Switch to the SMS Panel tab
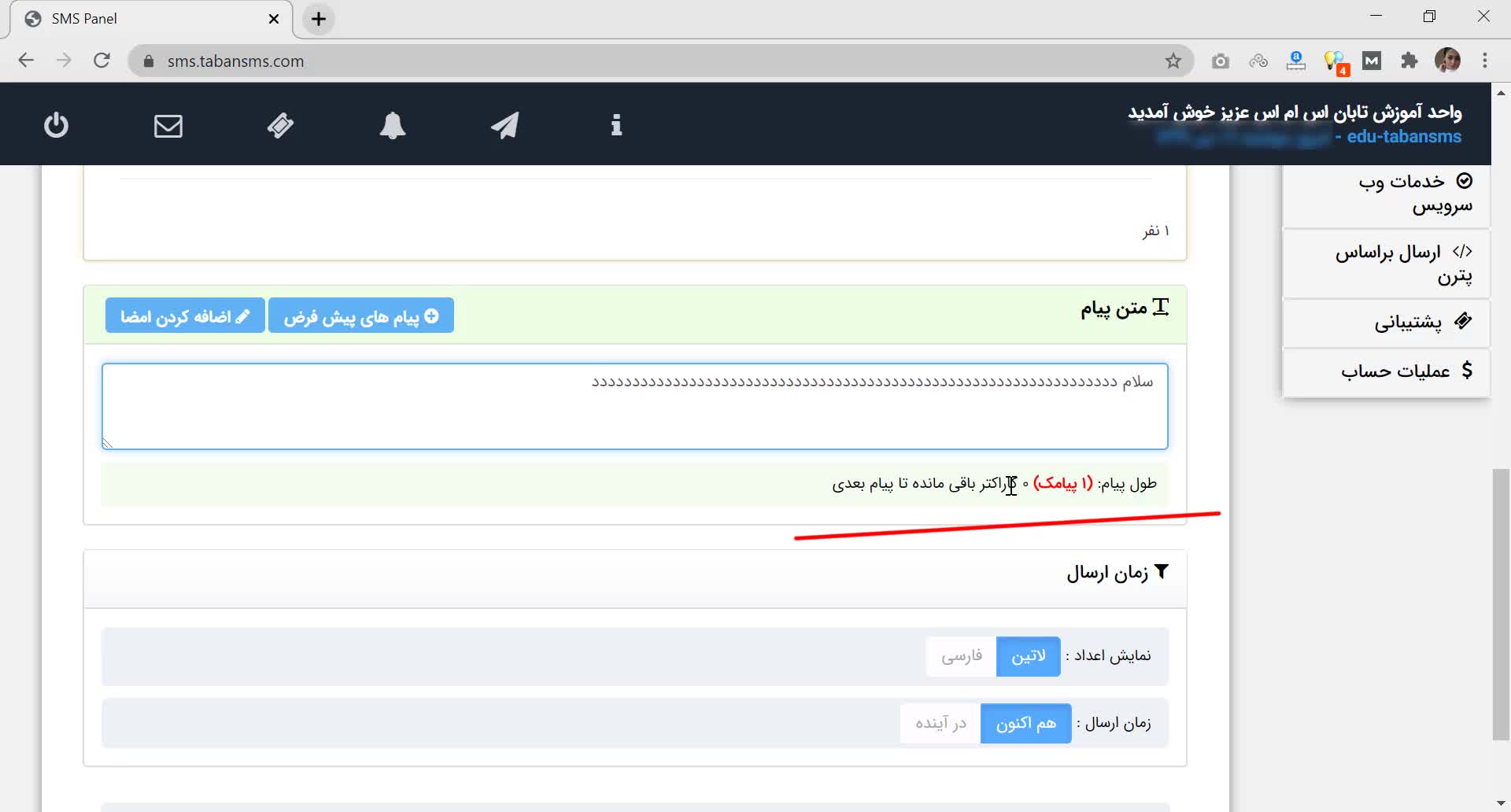This screenshot has width=1511, height=812. click(x=150, y=19)
